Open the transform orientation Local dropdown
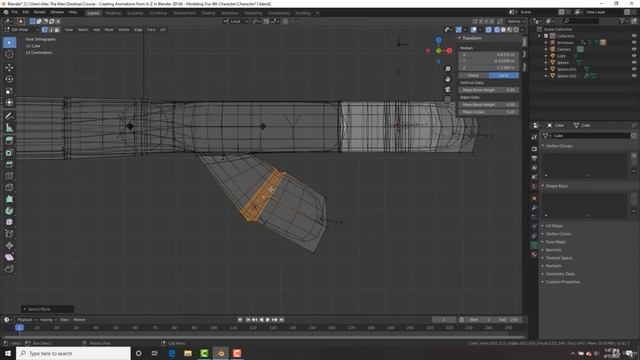 236,21
